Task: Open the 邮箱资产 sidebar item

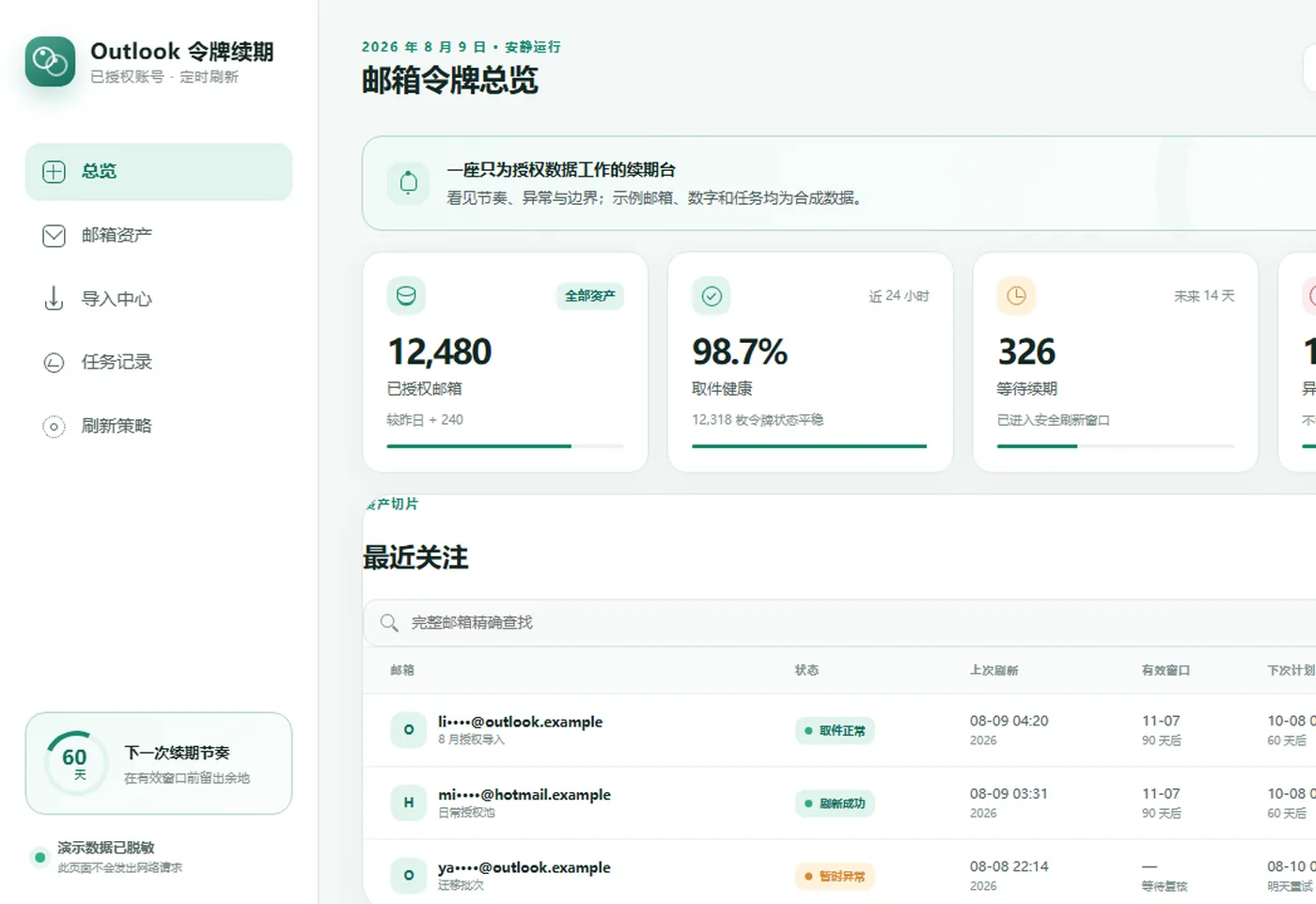Action: click(x=158, y=235)
